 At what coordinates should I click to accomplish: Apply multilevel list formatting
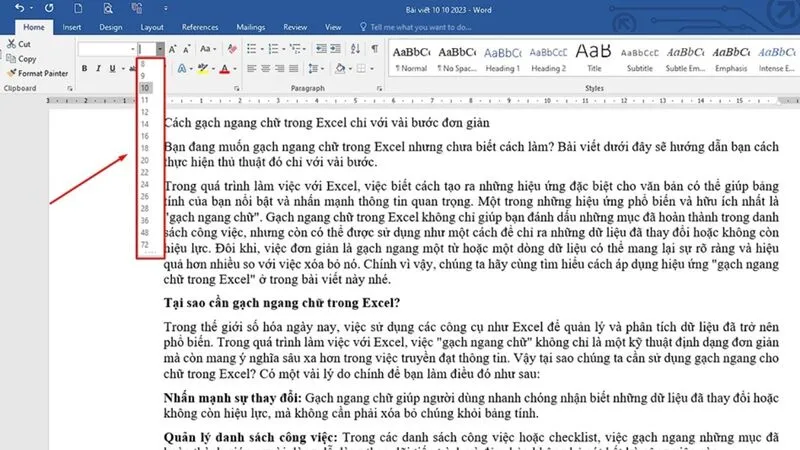point(295,49)
